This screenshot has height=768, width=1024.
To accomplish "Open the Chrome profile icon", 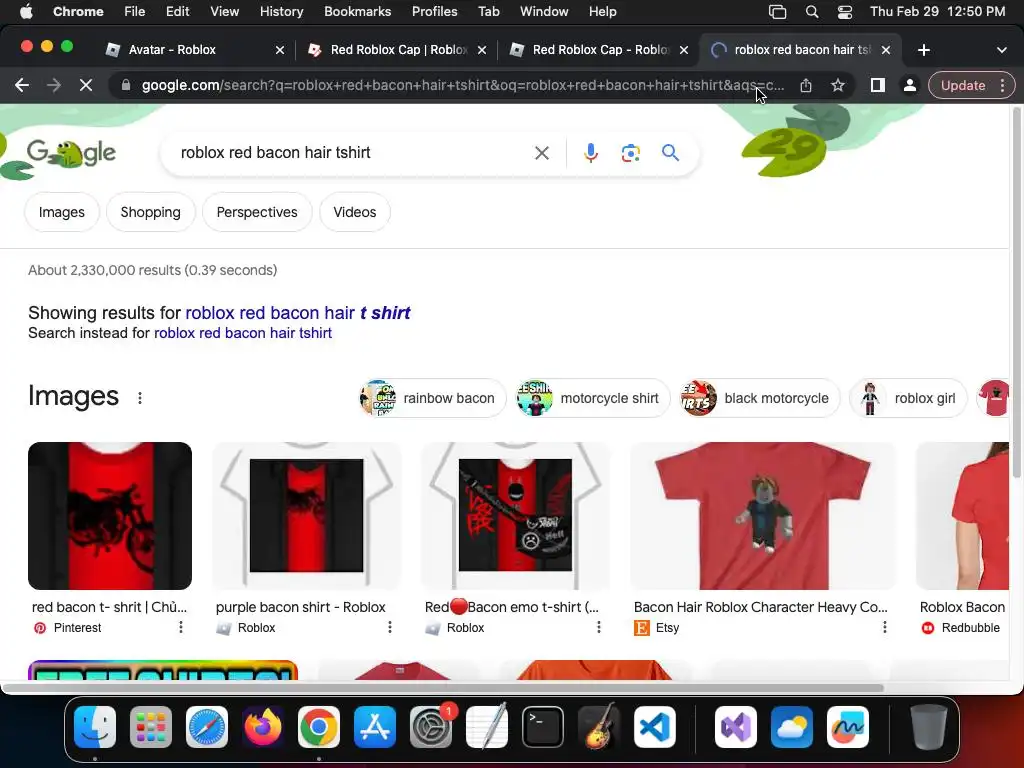I will click(909, 85).
